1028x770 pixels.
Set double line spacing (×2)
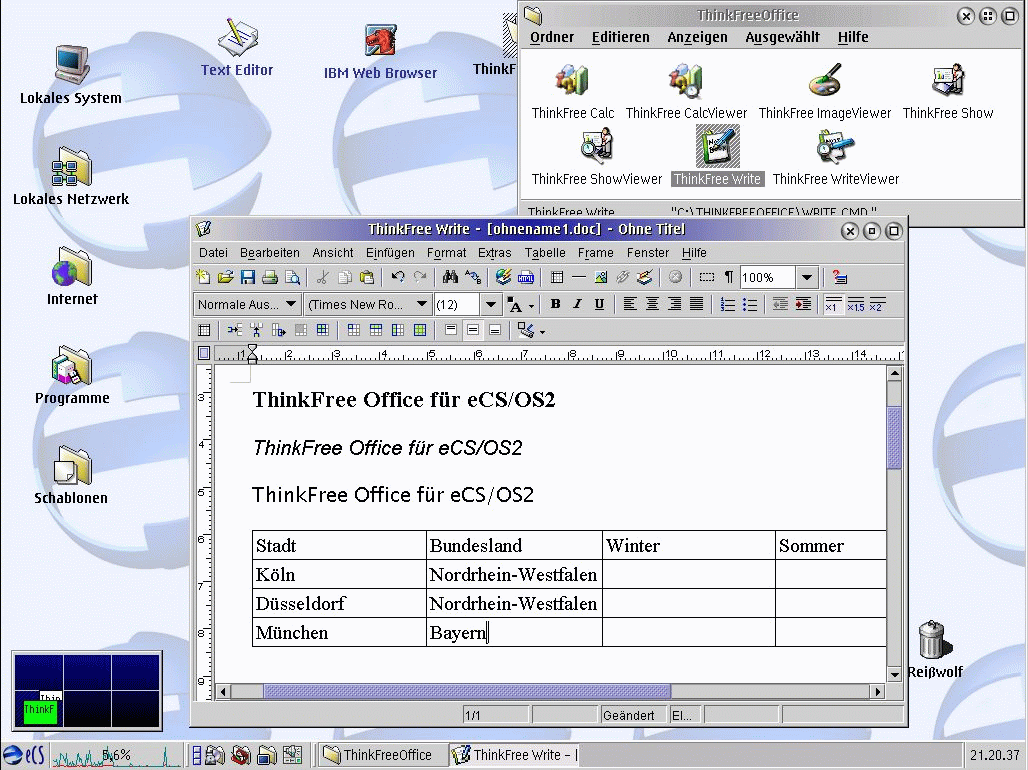tap(877, 304)
